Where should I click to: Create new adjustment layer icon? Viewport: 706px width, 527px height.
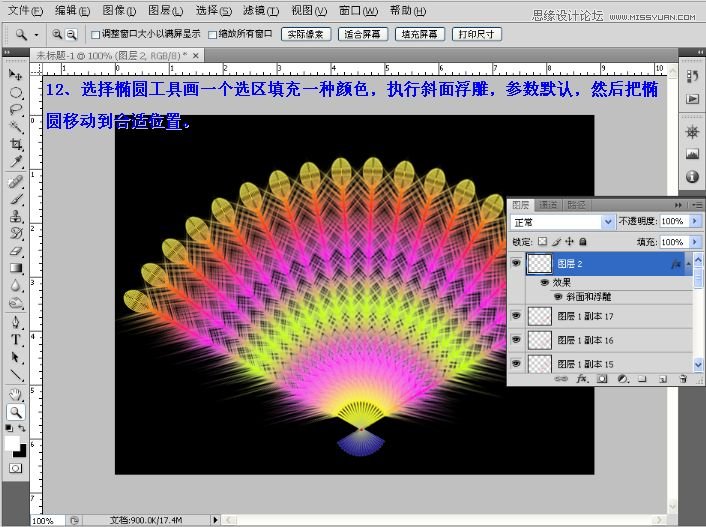click(x=623, y=379)
